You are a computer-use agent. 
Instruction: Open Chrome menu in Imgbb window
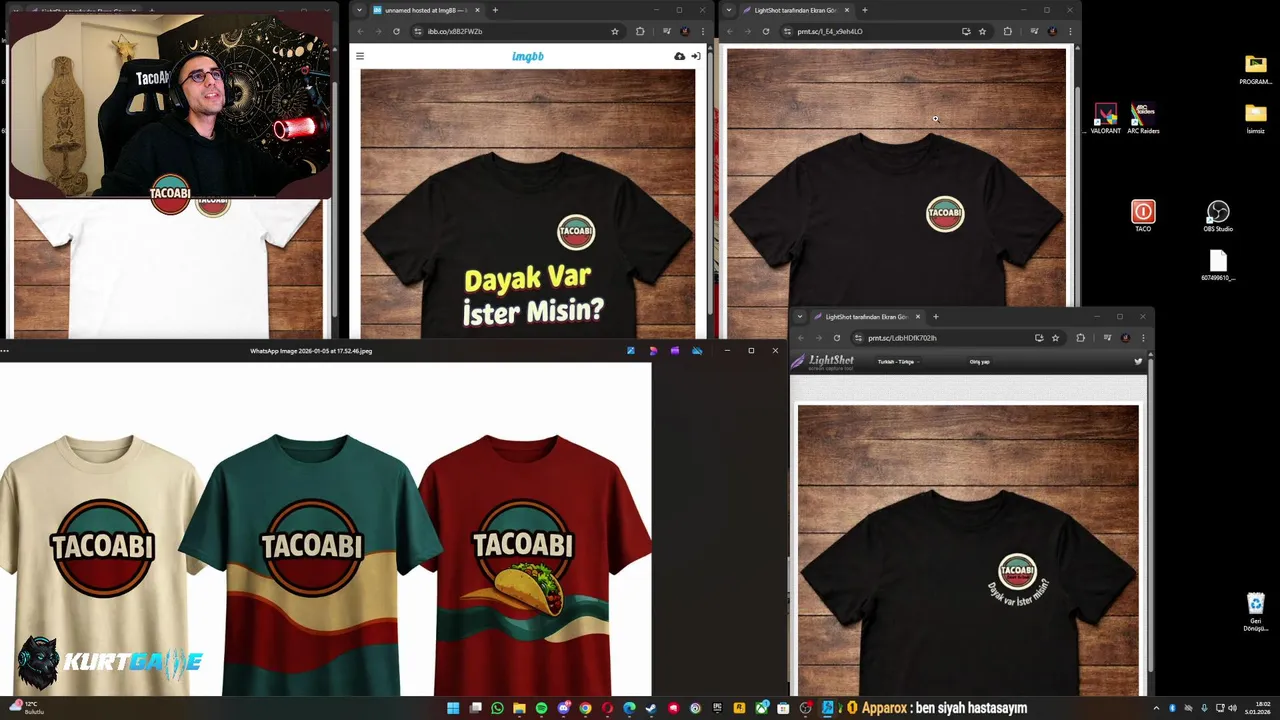click(703, 31)
